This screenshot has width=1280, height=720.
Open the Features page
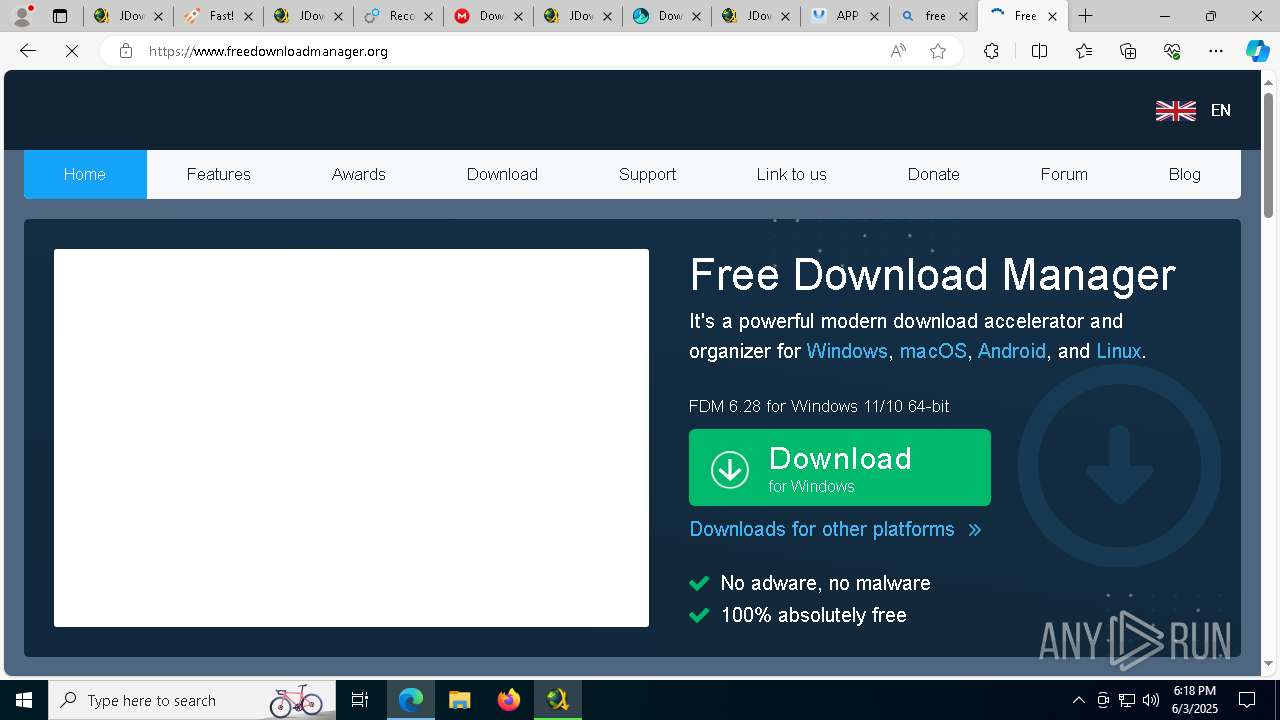coord(218,174)
